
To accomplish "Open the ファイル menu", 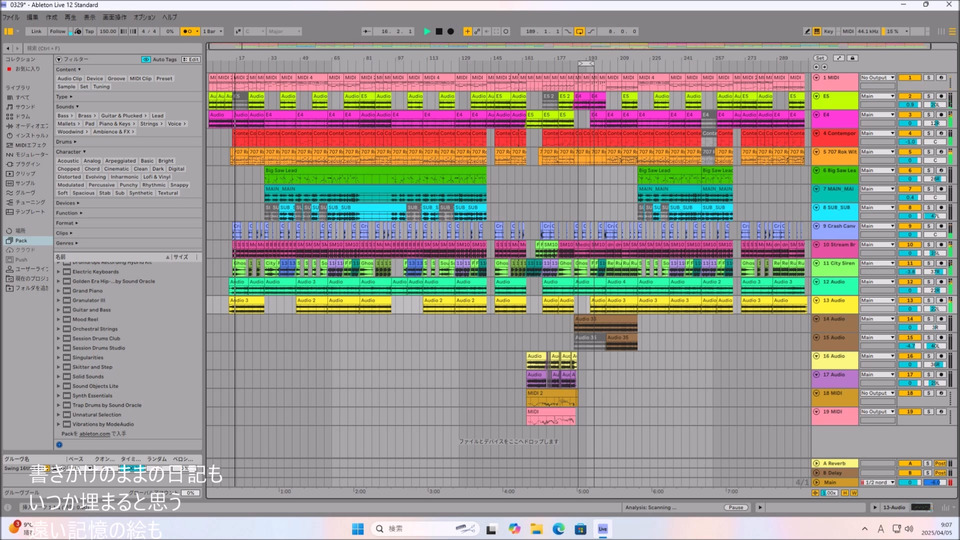I will (11, 17).
